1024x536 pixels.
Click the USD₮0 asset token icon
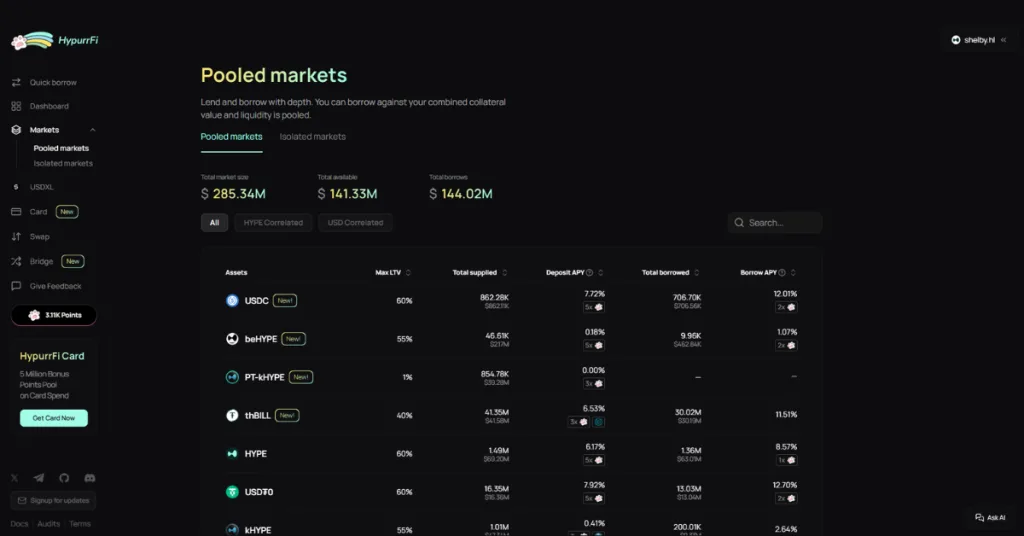point(232,492)
